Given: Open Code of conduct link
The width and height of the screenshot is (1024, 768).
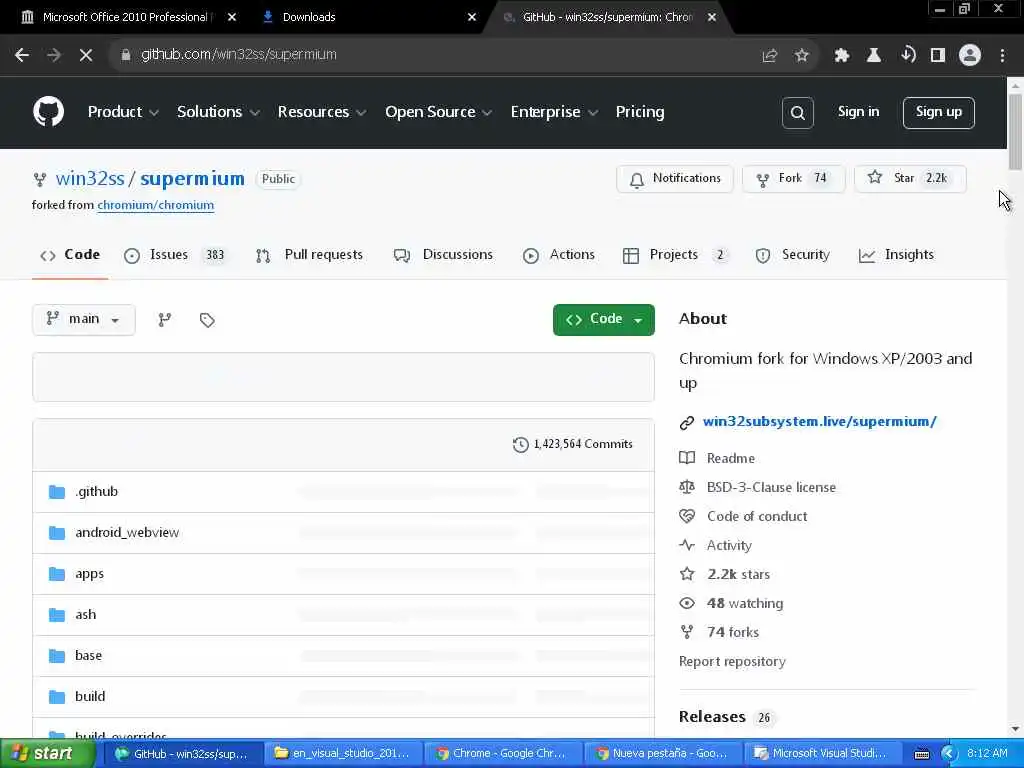Looking at the screenshot, I should 756,517.
